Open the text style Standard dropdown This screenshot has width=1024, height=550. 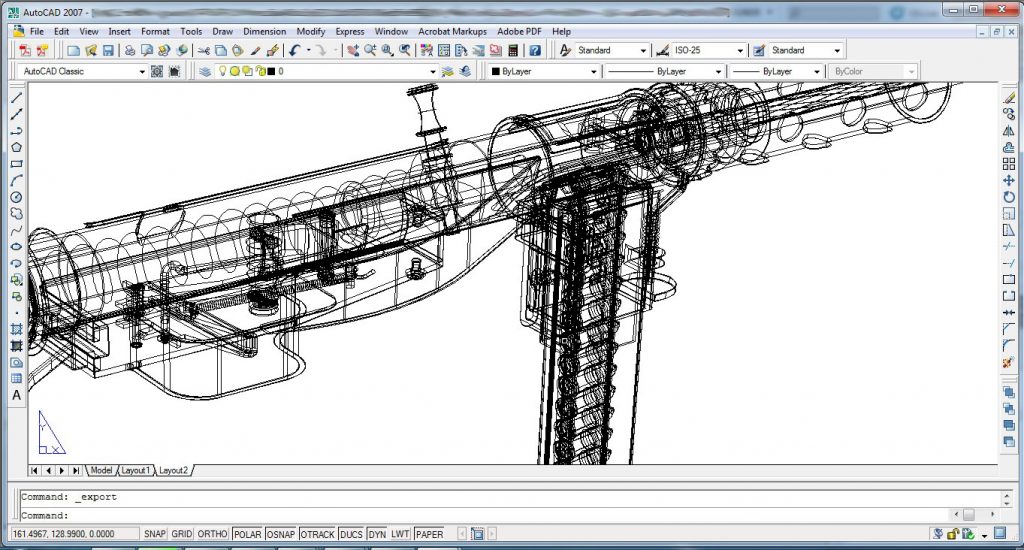click(x=612, y=50)
